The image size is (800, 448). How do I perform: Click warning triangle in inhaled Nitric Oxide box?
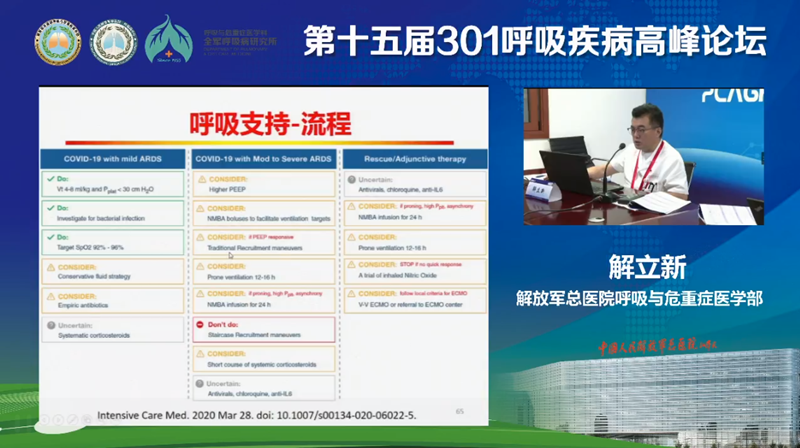(x=352, y=265)
